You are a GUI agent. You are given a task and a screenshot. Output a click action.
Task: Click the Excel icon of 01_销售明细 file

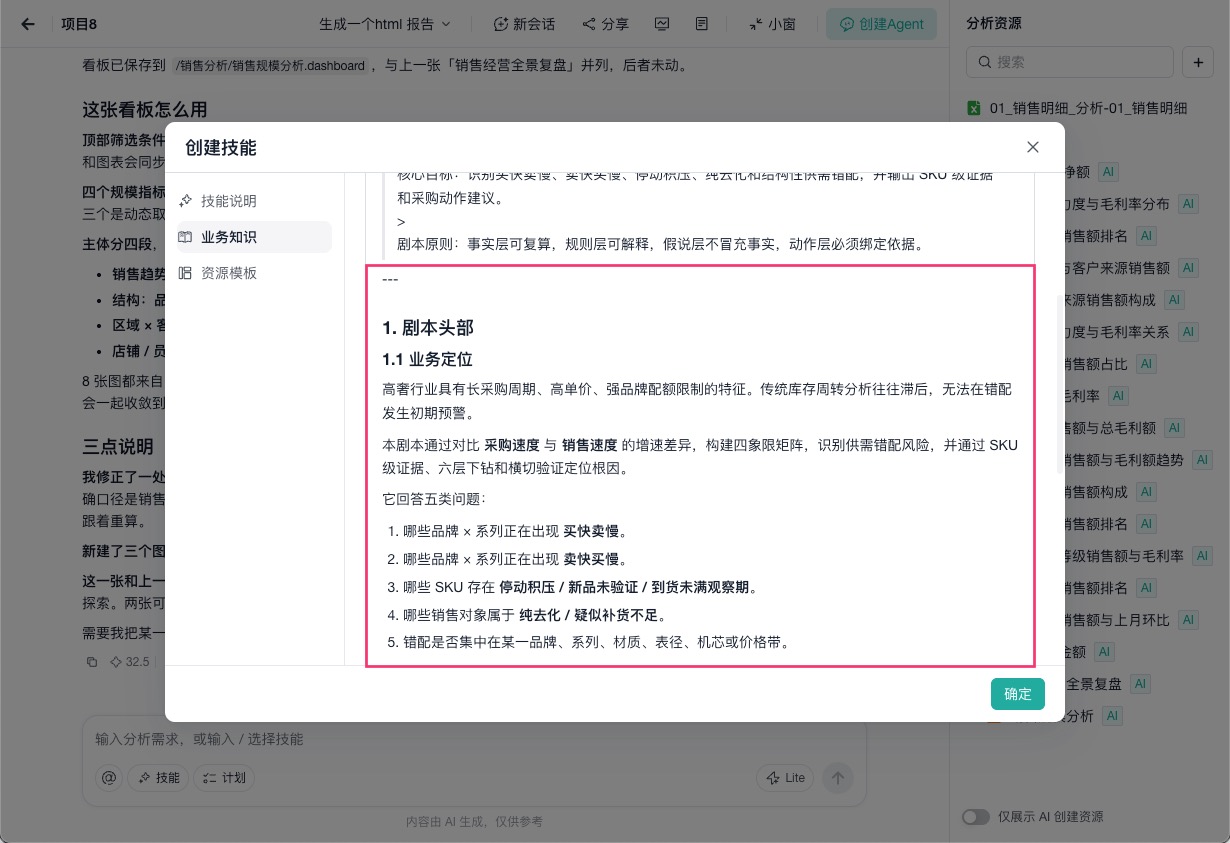[x=974, y=108]
